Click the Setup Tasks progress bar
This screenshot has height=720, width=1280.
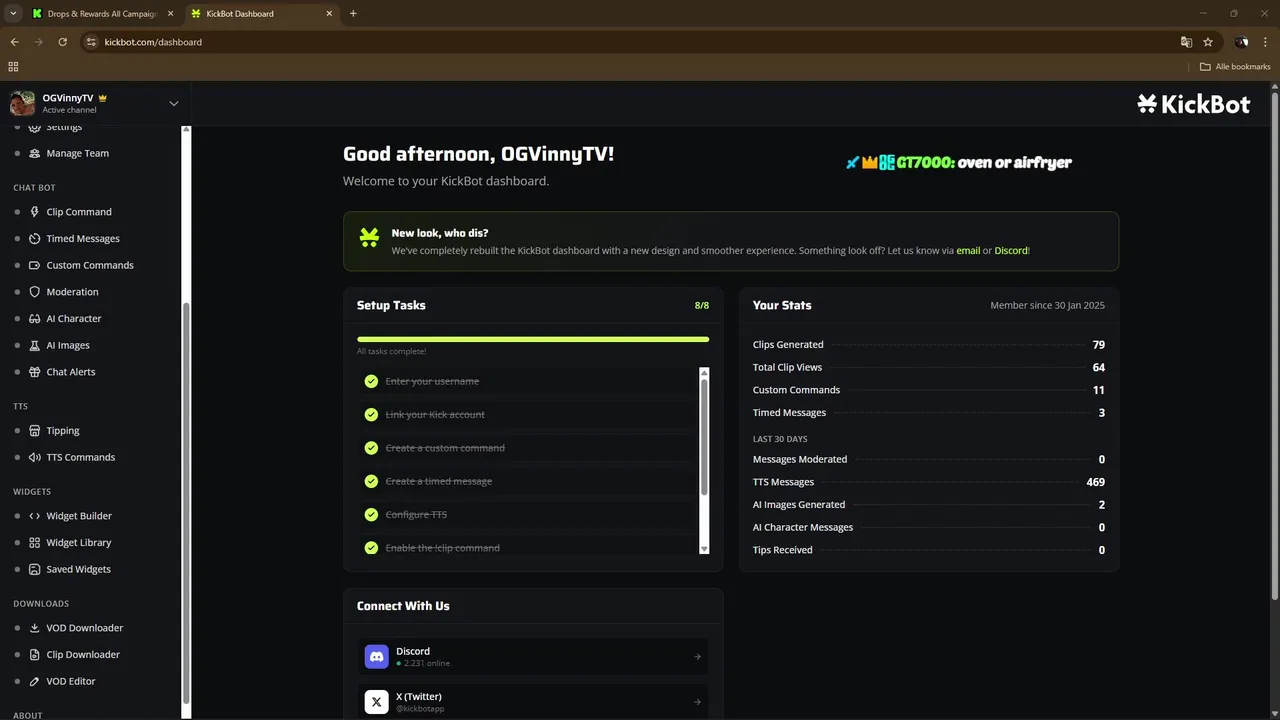(533, 340)
